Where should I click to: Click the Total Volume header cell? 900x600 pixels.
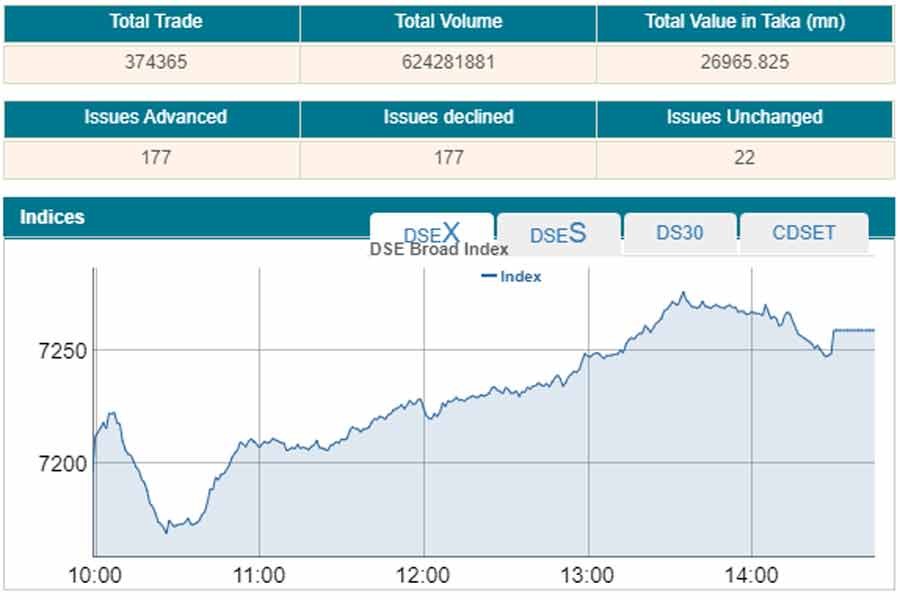point(448,22)
